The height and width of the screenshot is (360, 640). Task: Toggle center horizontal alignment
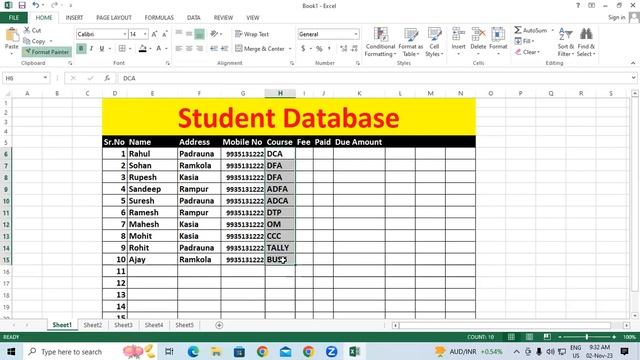tap(189, 49)
